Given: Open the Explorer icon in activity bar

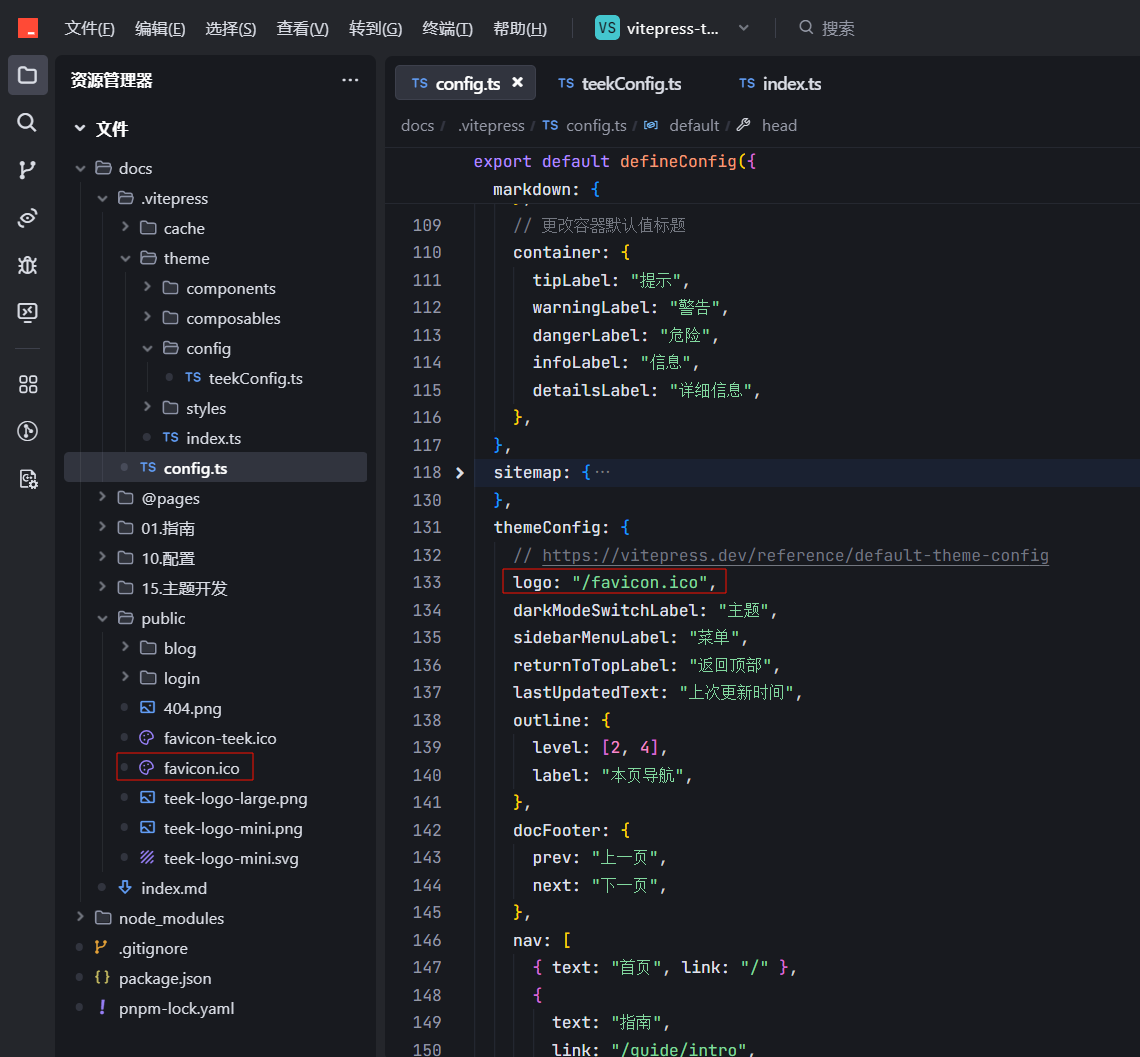Looking at the screenshot, I should tap(28, 75).
